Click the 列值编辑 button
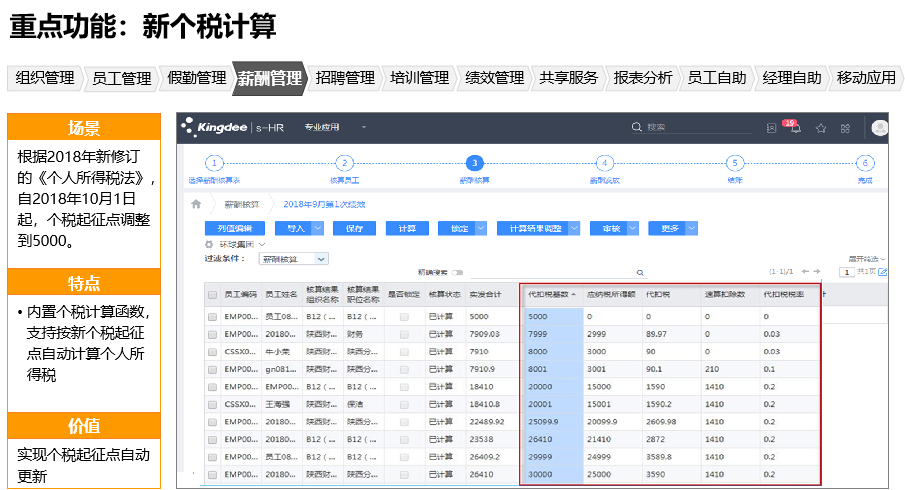Screen dimensions: 905x490 click(235, 229)
